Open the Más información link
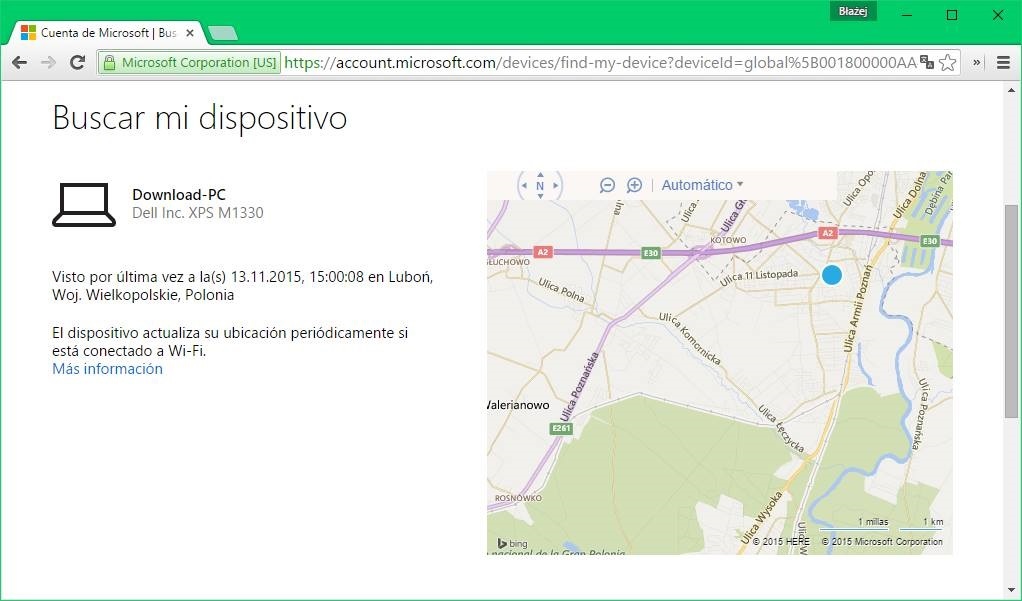Viewport: 1022px width, 601px height. [108, 369]
